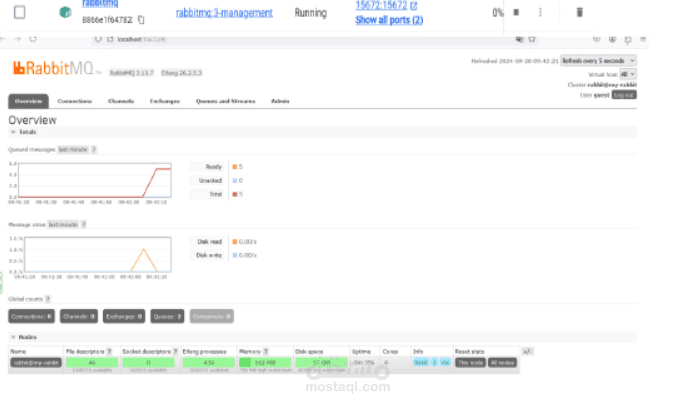Click the Running status text
Viewport: 696px width, 402px height.
311,13
